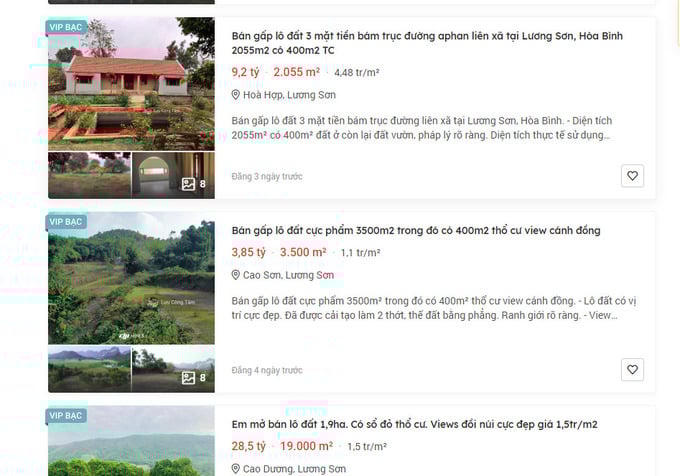The height and width of the screenshot is (476, 680).
Task: Open small field thumbnail under red-roof house photo
Action: coord(89,175)
